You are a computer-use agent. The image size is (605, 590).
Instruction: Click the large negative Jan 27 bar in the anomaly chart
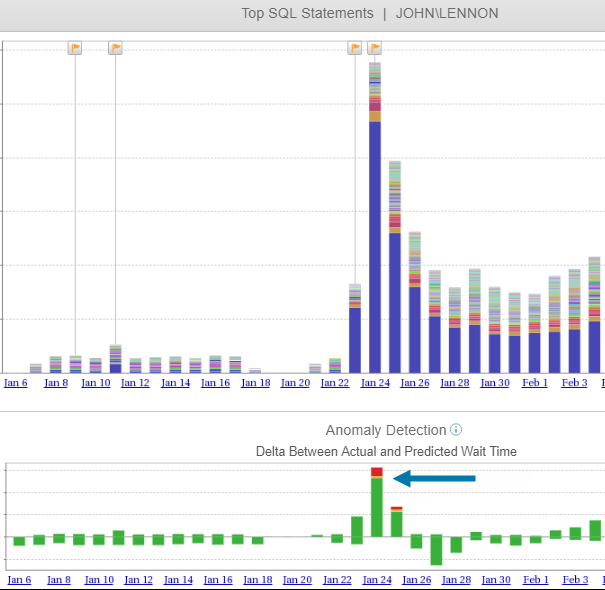[x=436, y=549]
